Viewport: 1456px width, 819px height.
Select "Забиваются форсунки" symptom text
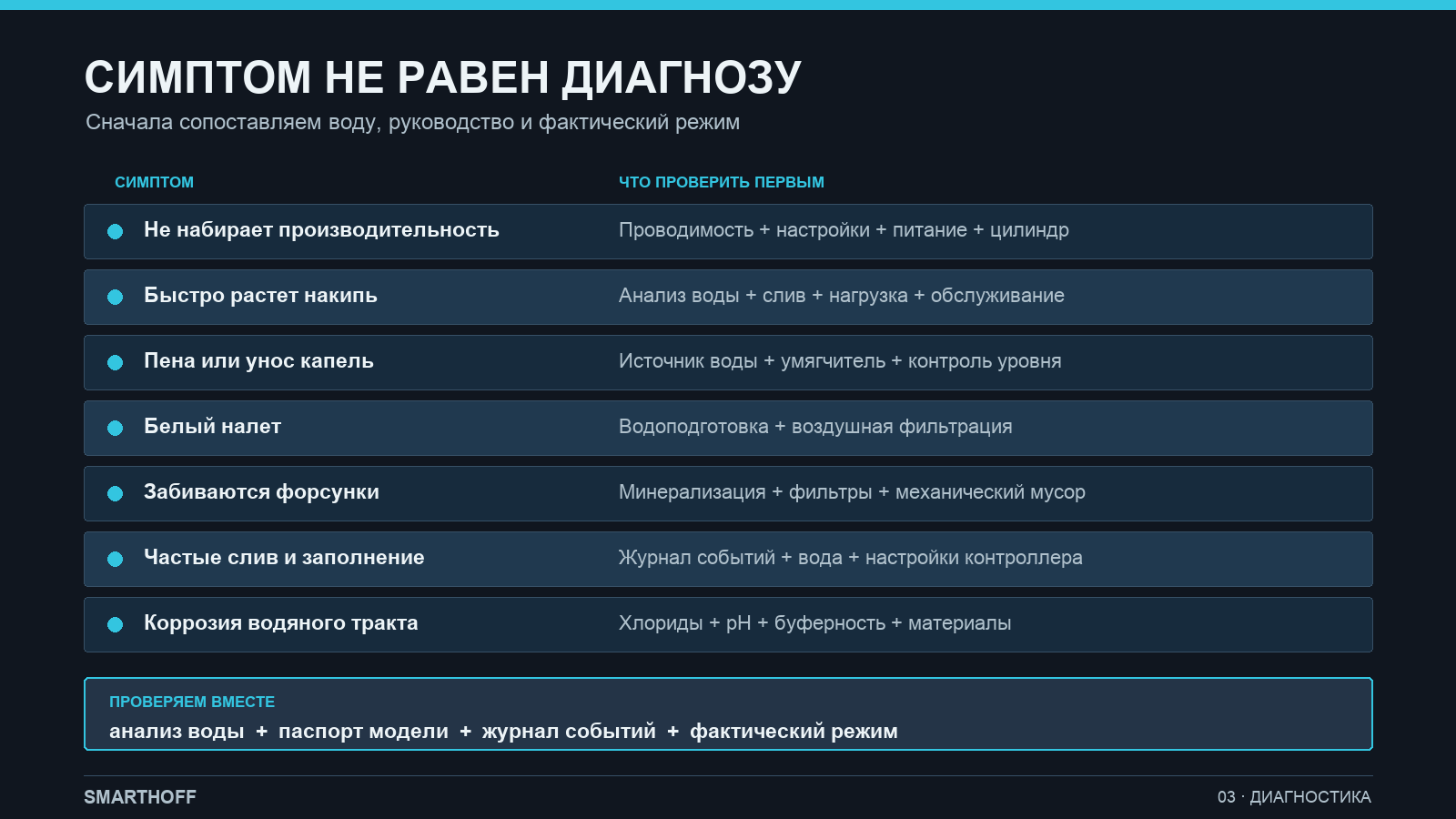(x=261, y=492)
